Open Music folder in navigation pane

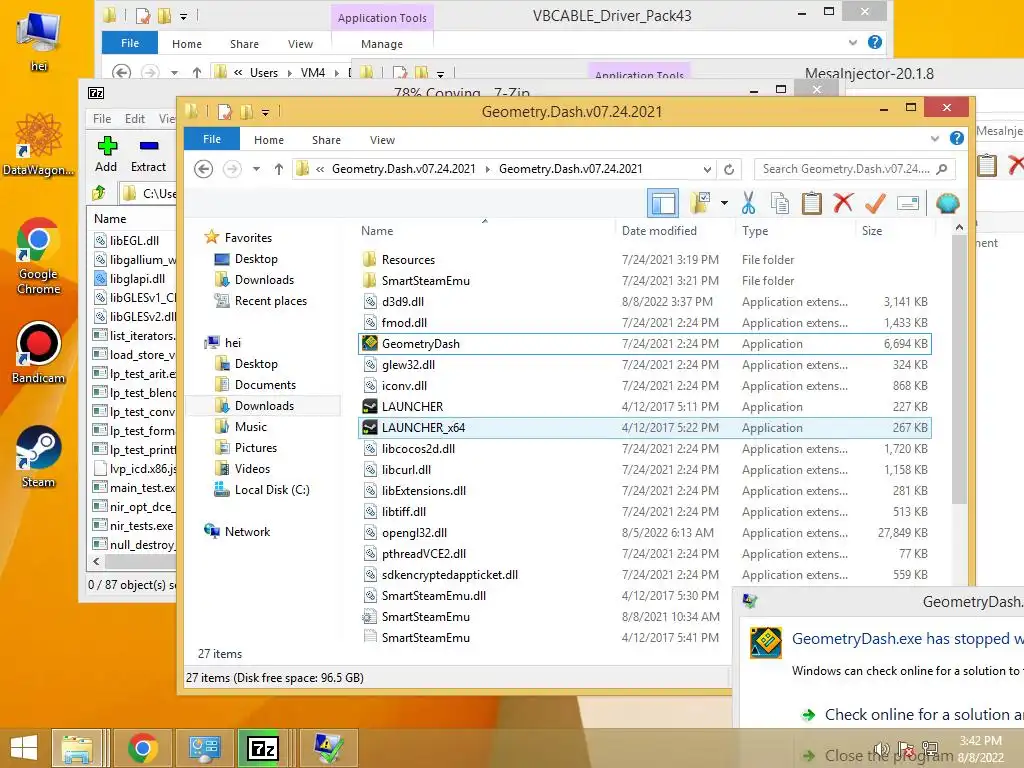click(251, 426)
